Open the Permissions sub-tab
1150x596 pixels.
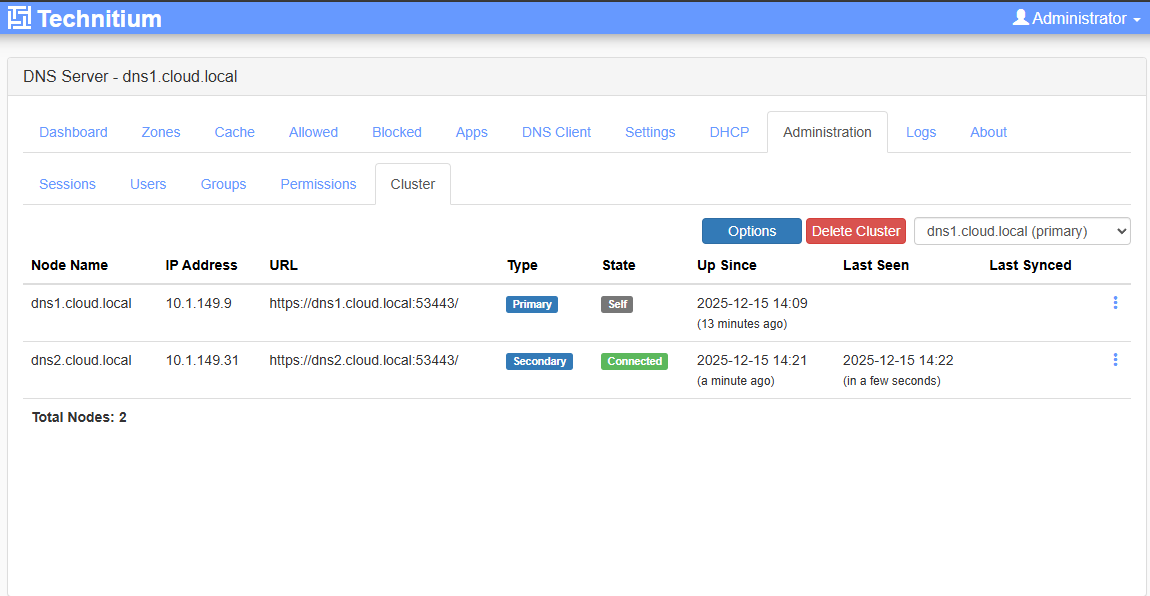318,184
